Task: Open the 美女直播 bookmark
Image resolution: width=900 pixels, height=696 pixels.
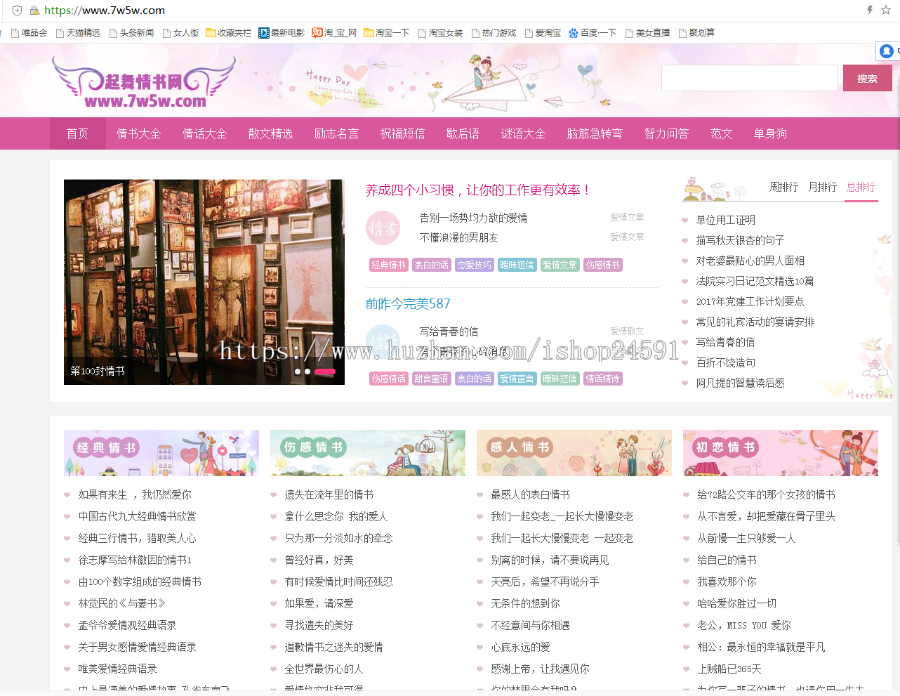Action: click(647, 33)
